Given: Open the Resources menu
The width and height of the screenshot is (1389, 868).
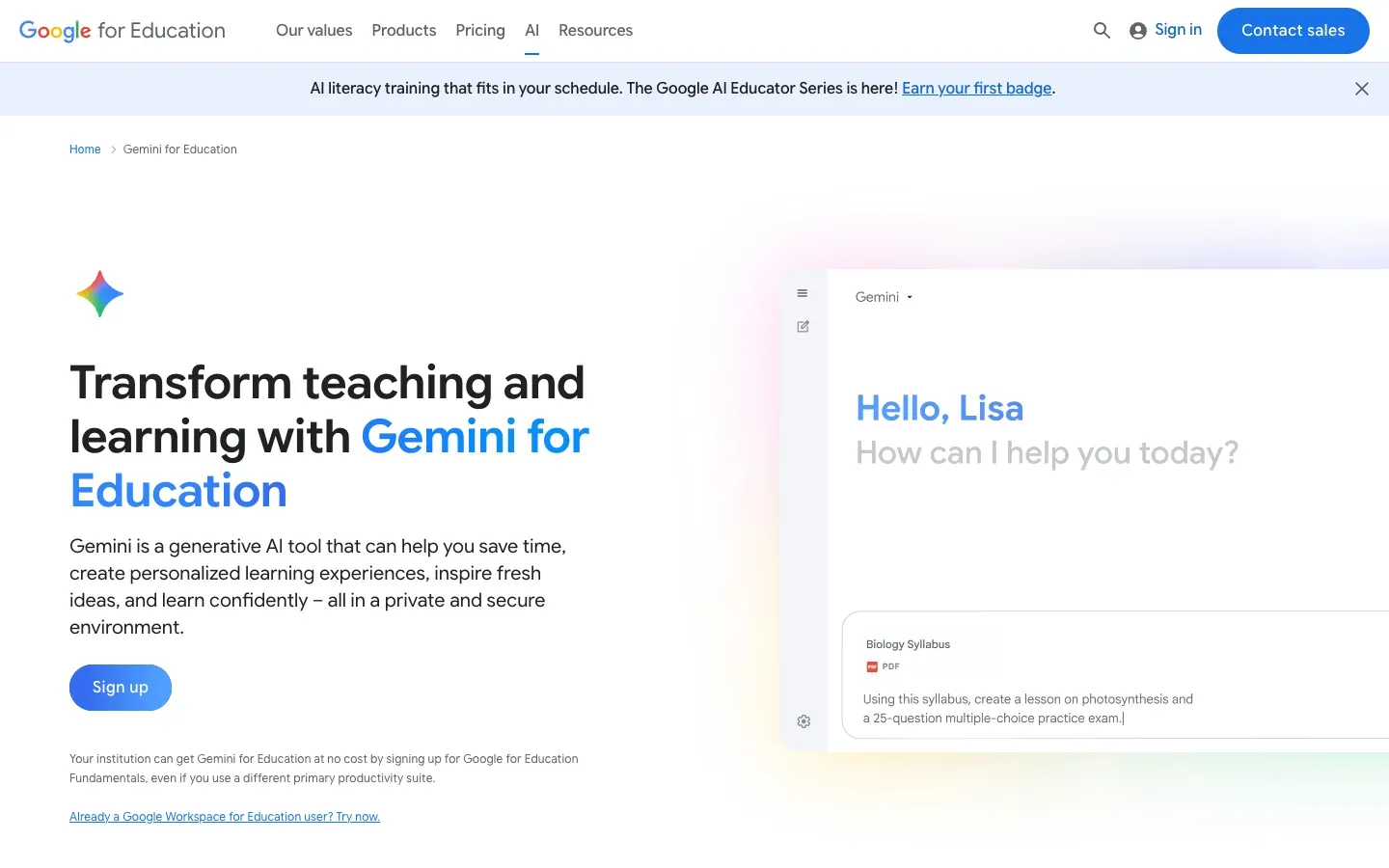Looking at the screenshot, I should pos(596,31).
